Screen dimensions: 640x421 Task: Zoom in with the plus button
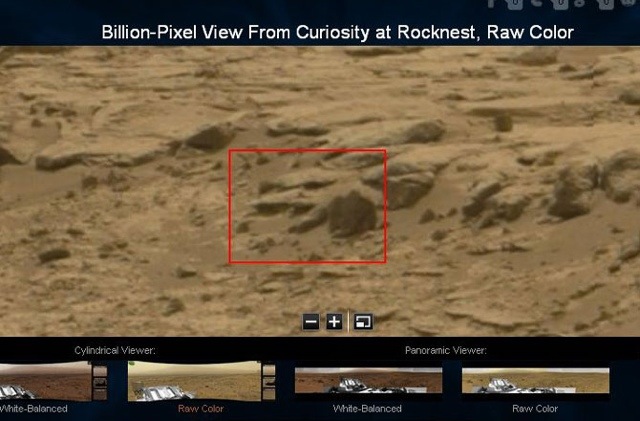coord(334,322)
